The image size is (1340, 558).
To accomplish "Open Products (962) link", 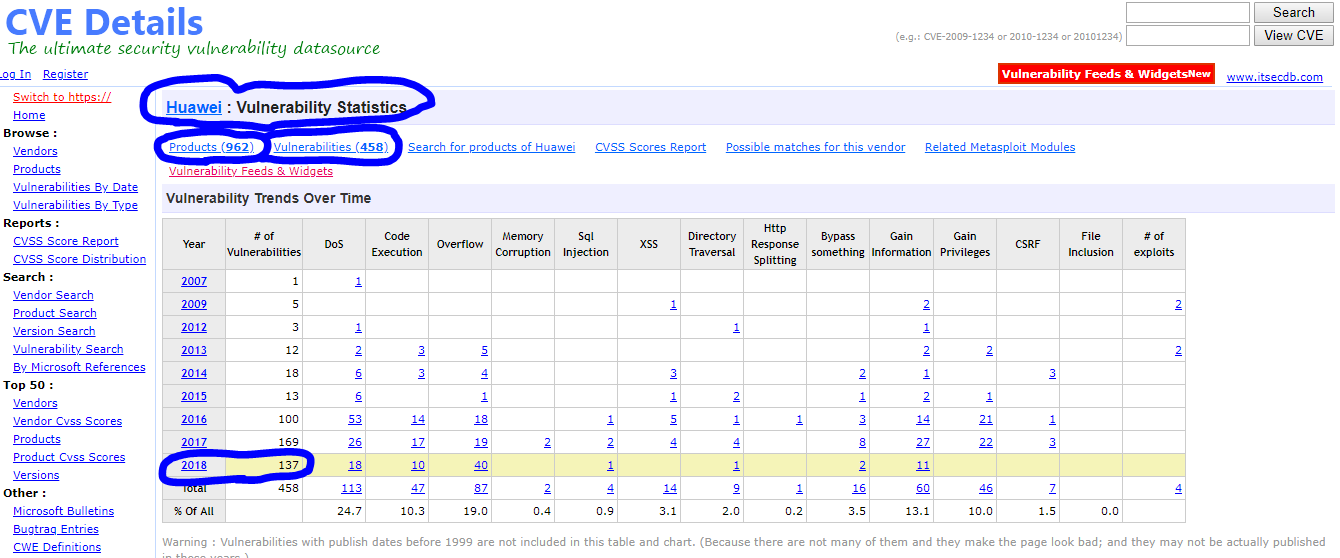I will pyautogui.click(x=210, y=147).
